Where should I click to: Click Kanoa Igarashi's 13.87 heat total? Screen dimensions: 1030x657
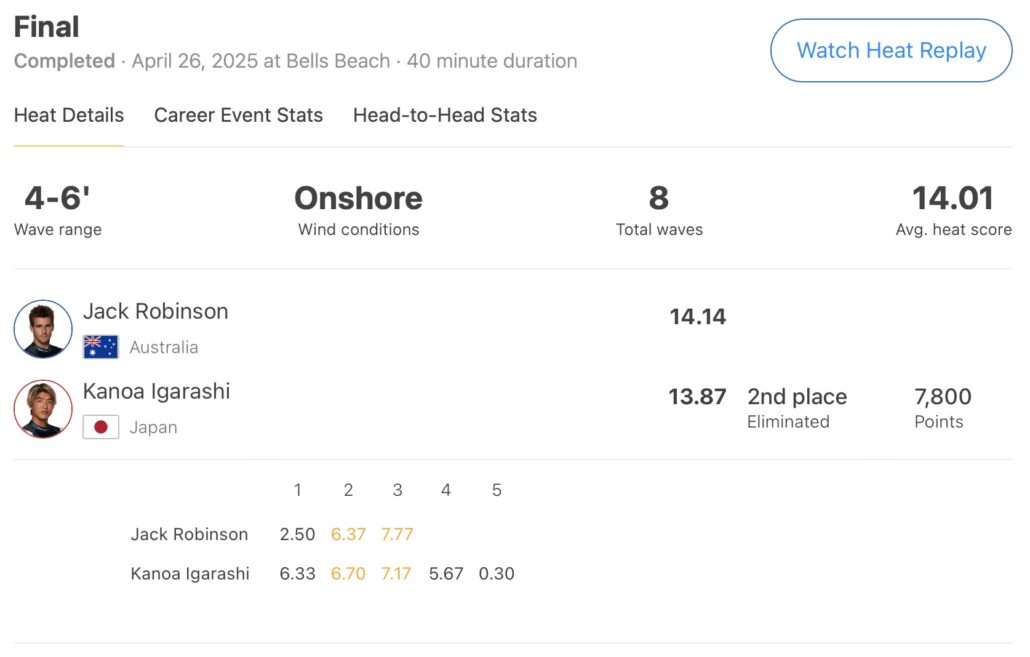pos(697,397)
